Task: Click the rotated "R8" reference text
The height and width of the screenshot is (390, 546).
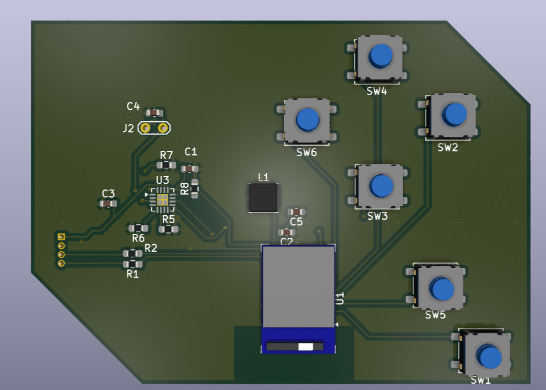Action: click(185, 188)
